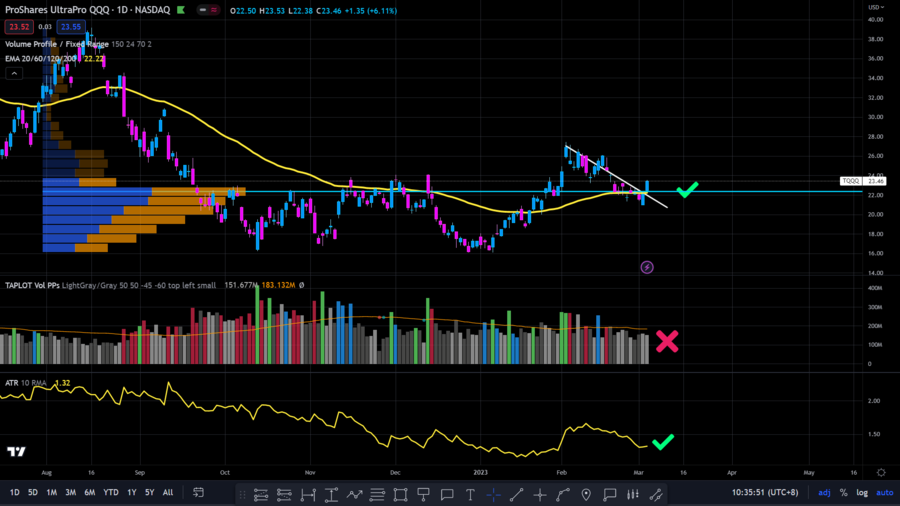Set range to 3M
This screenshot has width=900, height=506.
tap(71, 492)
